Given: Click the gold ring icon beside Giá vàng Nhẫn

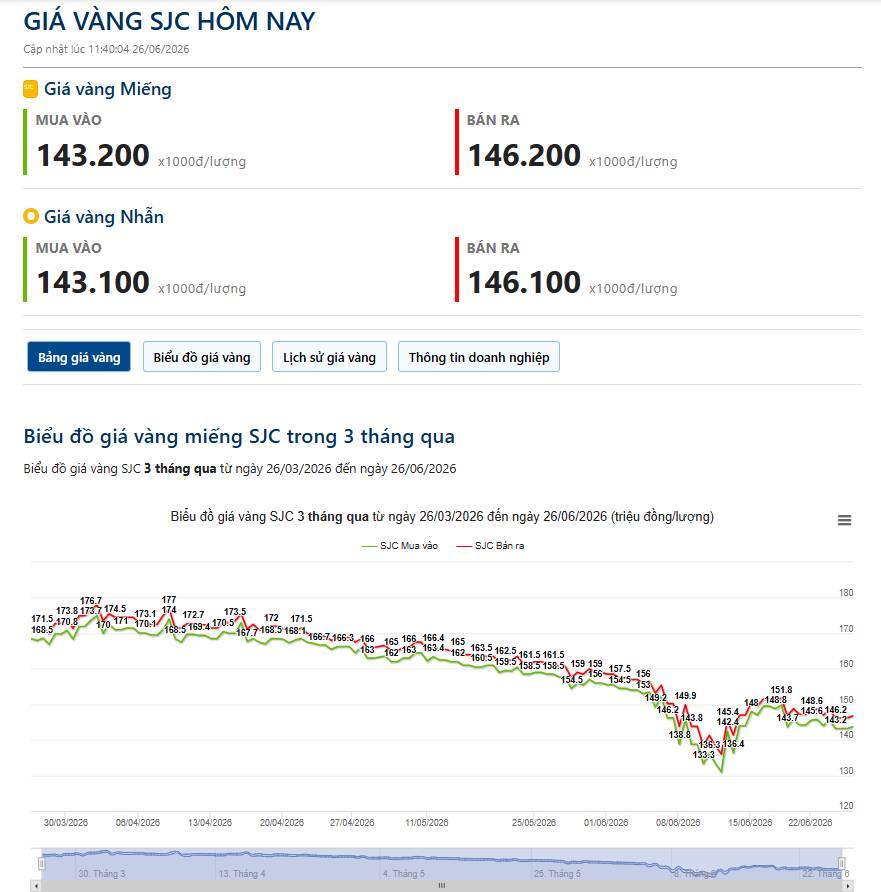Looking at the screenshot, I should click(30, 216).
